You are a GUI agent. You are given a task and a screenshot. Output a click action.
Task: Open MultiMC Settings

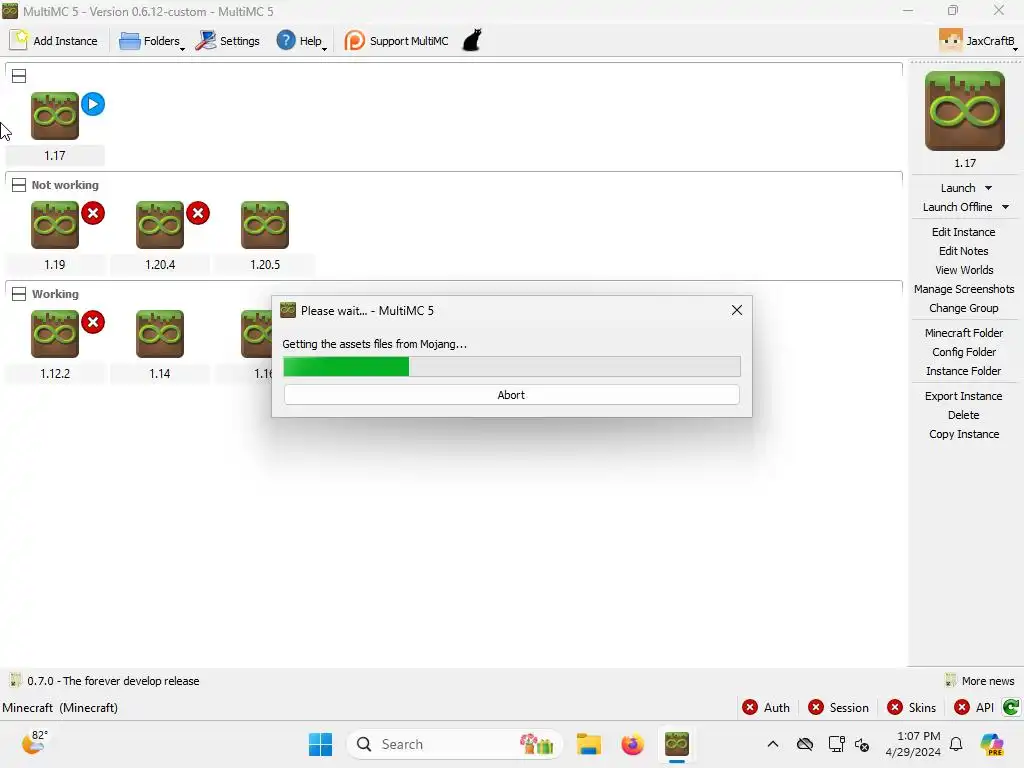click(228, 40)
